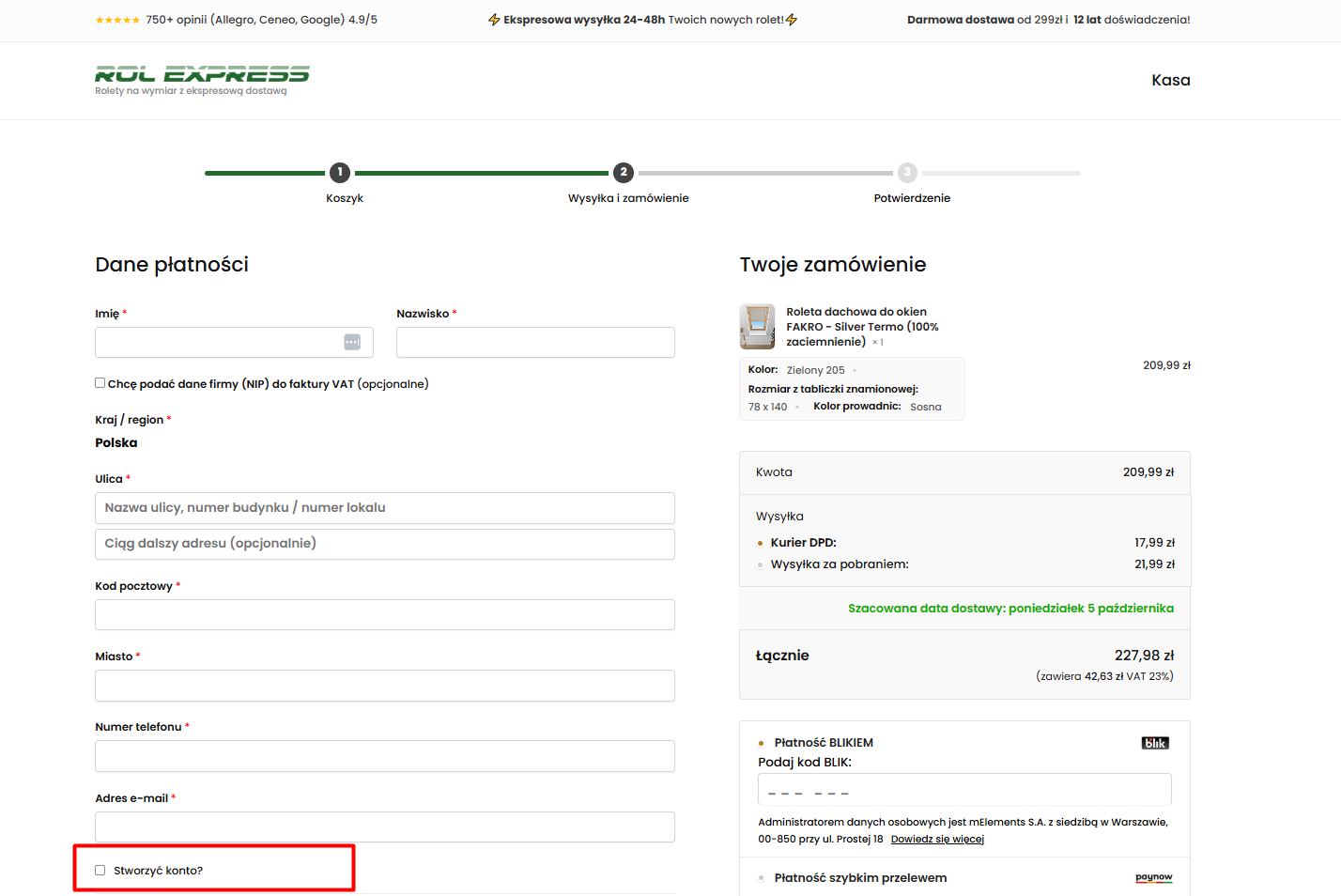Go to the Koszyk step label
Image resolution: width=1341 pixels, height=896 pixels.
(345, 198)
